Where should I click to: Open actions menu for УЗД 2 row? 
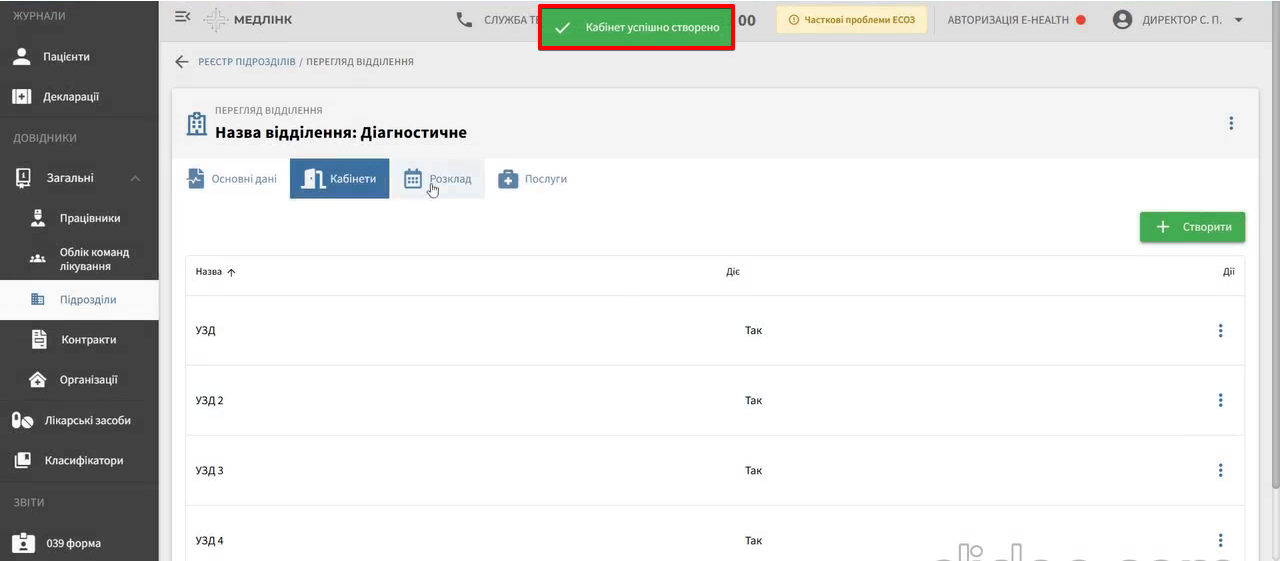click(1220, 400)
